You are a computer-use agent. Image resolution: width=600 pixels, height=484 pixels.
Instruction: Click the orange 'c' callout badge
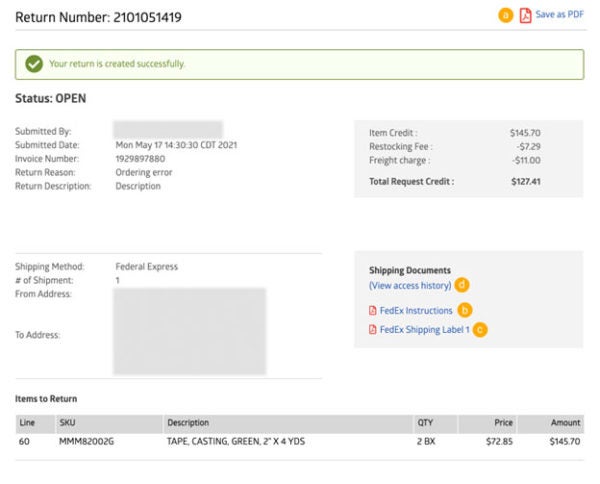481,329
